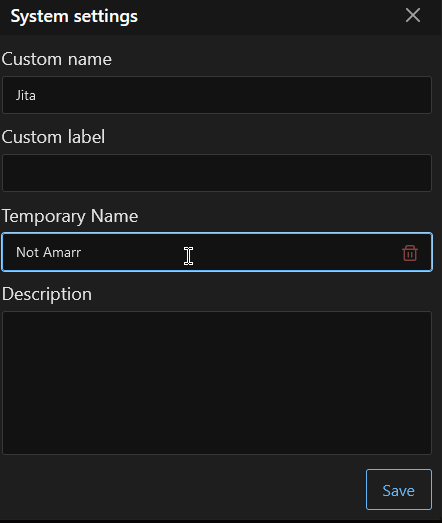This screenshot has height=523, width=442.
Task: Click the "Custom name" field label
Action: pyautogui.click(x=57, y=59)
